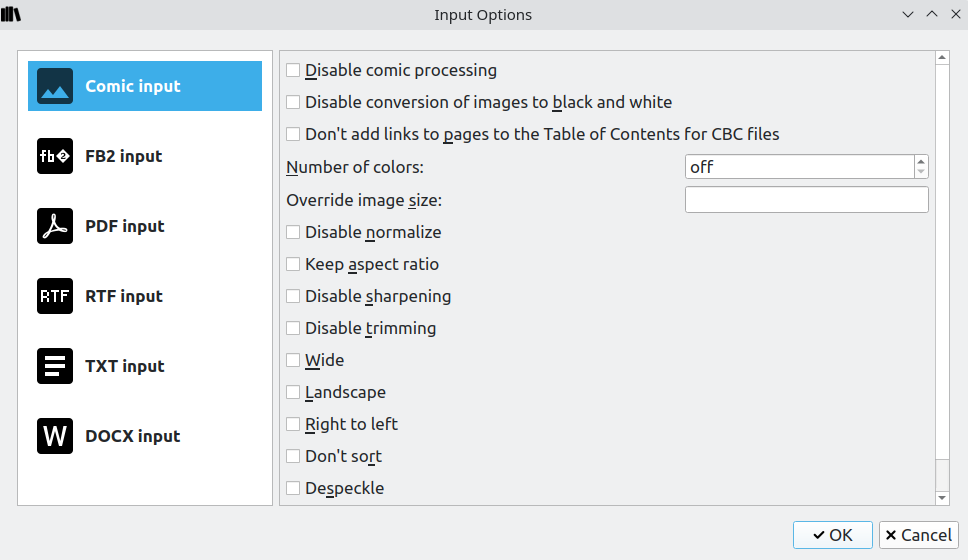The image size is (968, 560).
Task: Select the Comic input picture icon
Action: (55, 86)
